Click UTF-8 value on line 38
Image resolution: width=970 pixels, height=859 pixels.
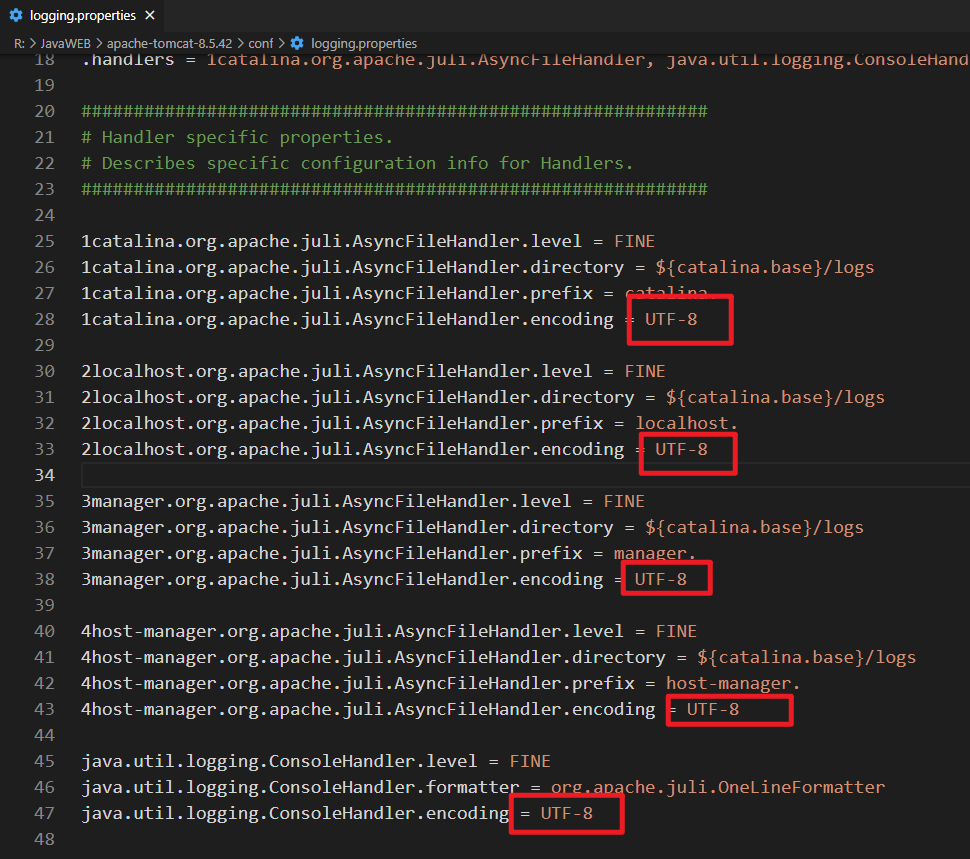(x=661, y=579)
